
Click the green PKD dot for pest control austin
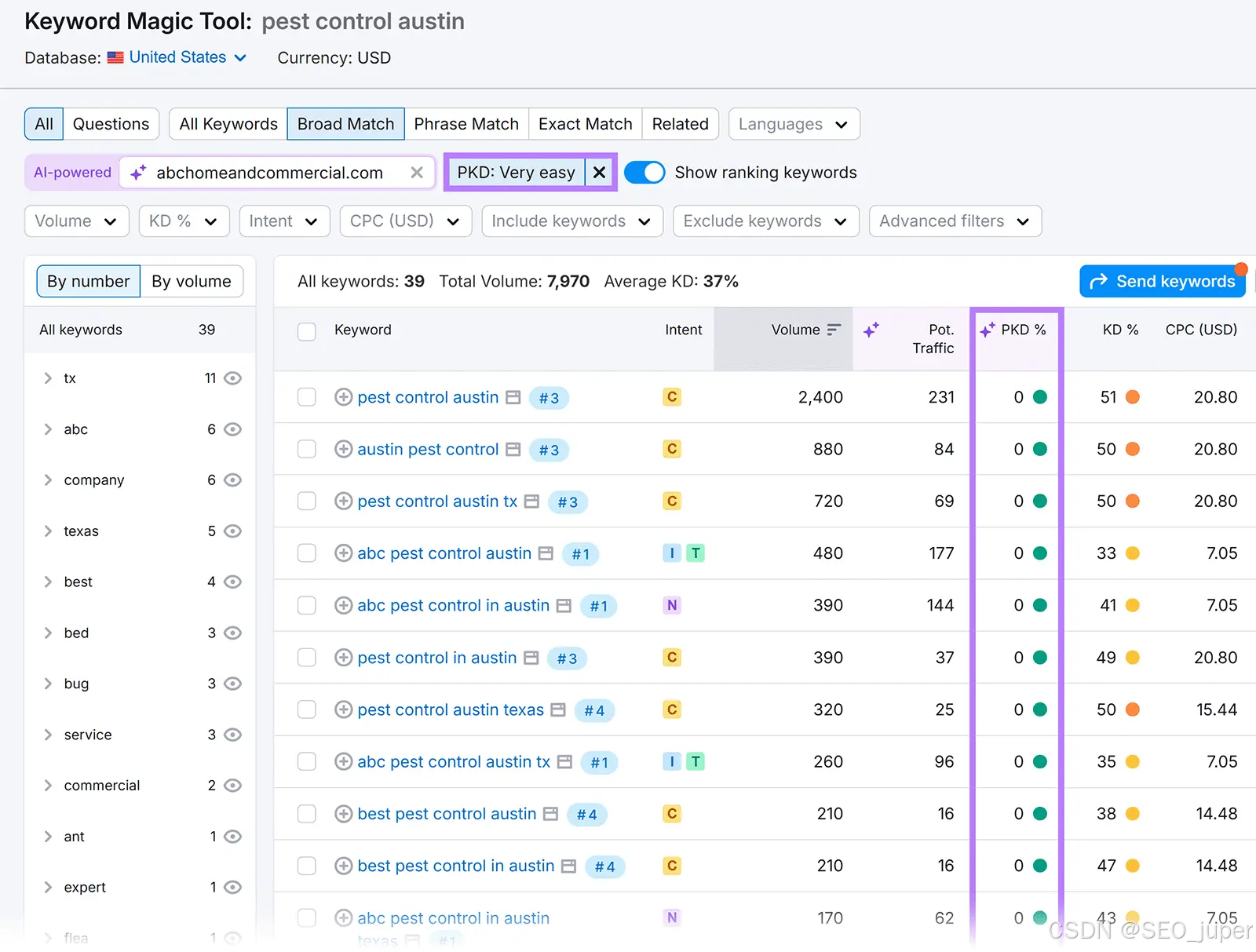point(1040,397)
